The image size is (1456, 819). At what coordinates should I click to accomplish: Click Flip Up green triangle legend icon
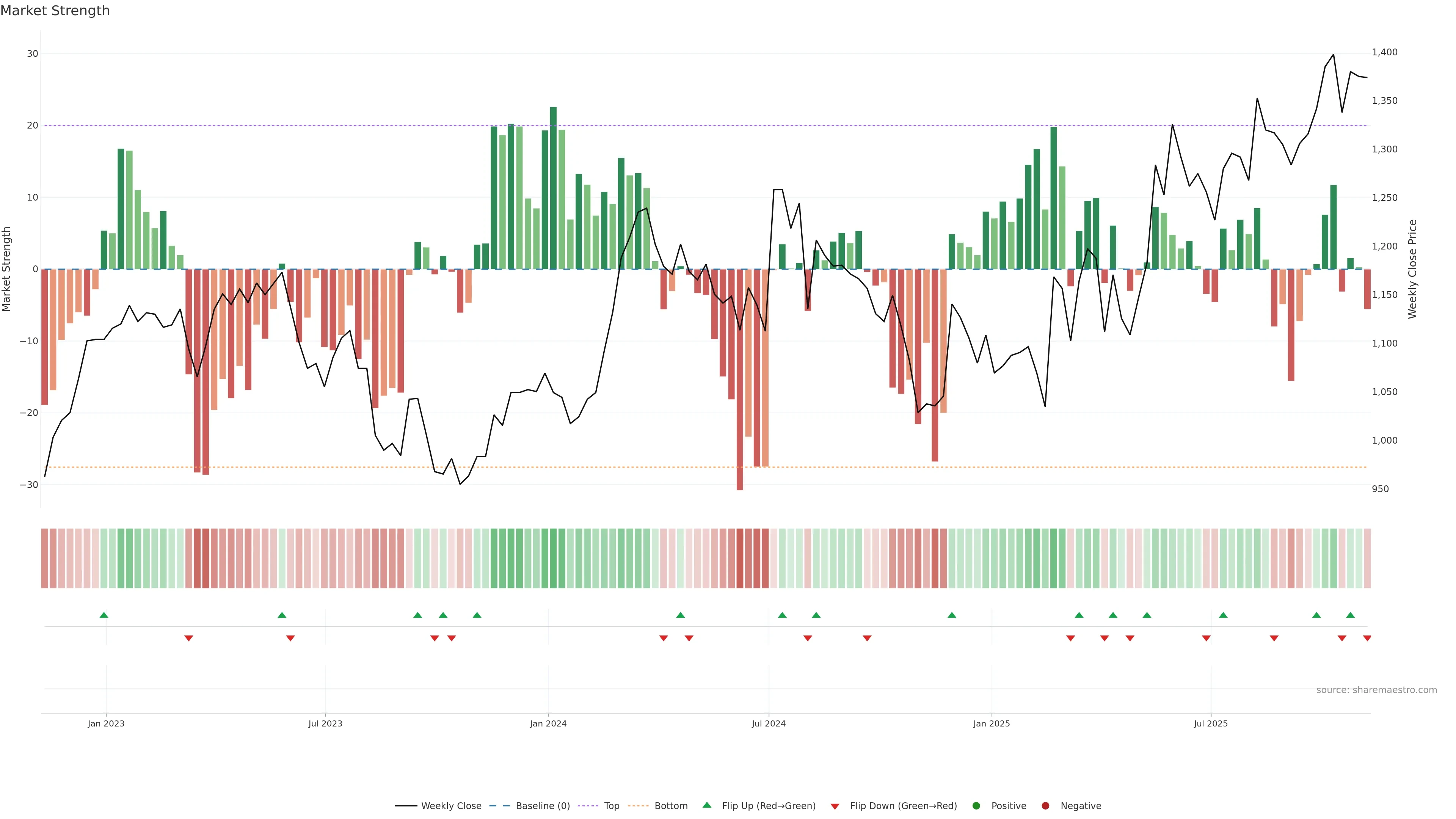(706, 805)
